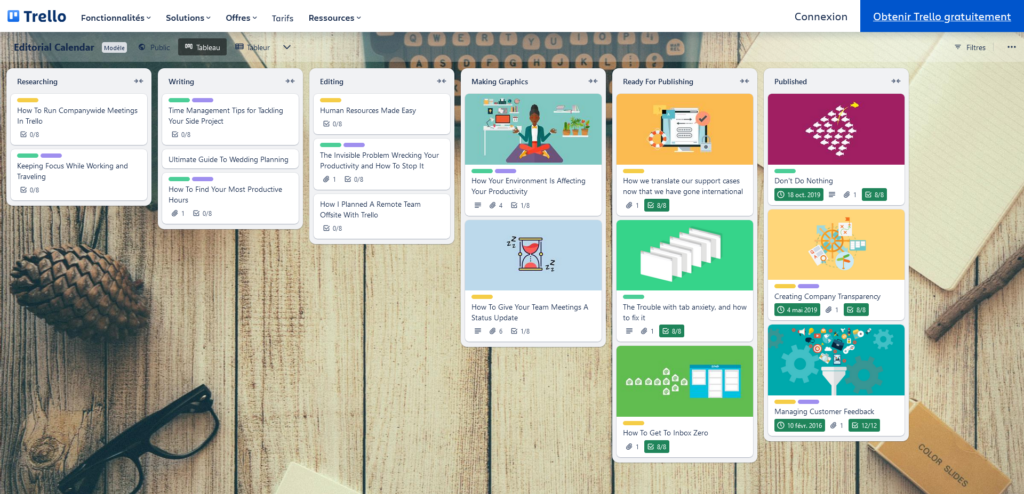Click description icon on Team Meetings Status Update card
The height and width of the screenshot is (494, 1024).
point(478,331)
